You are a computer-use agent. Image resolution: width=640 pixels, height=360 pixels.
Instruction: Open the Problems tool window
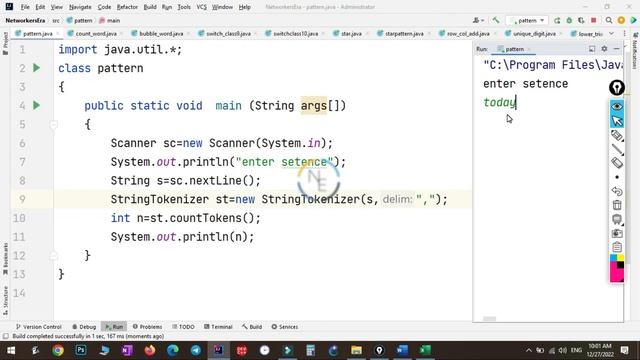[x=147, y=327]
